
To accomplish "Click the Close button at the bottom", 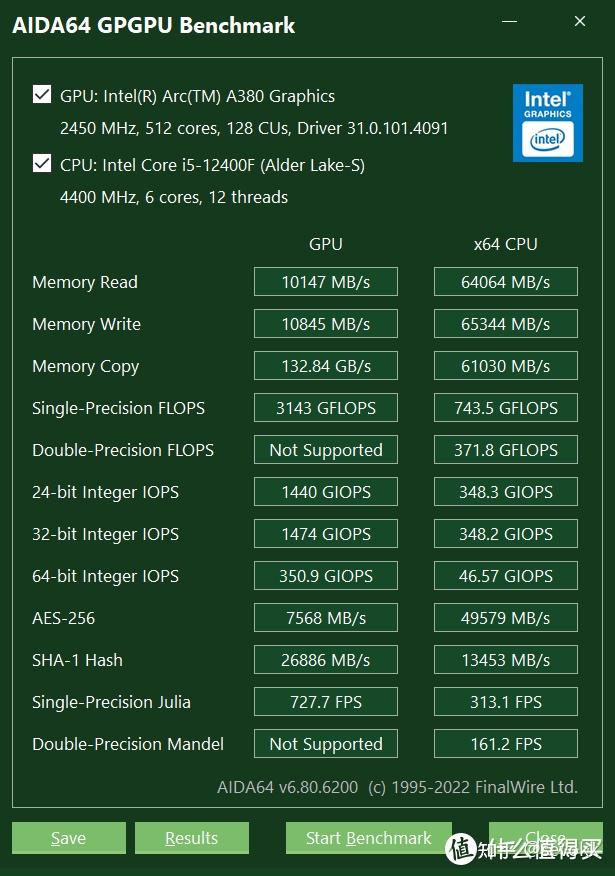I will coord(545,838).
